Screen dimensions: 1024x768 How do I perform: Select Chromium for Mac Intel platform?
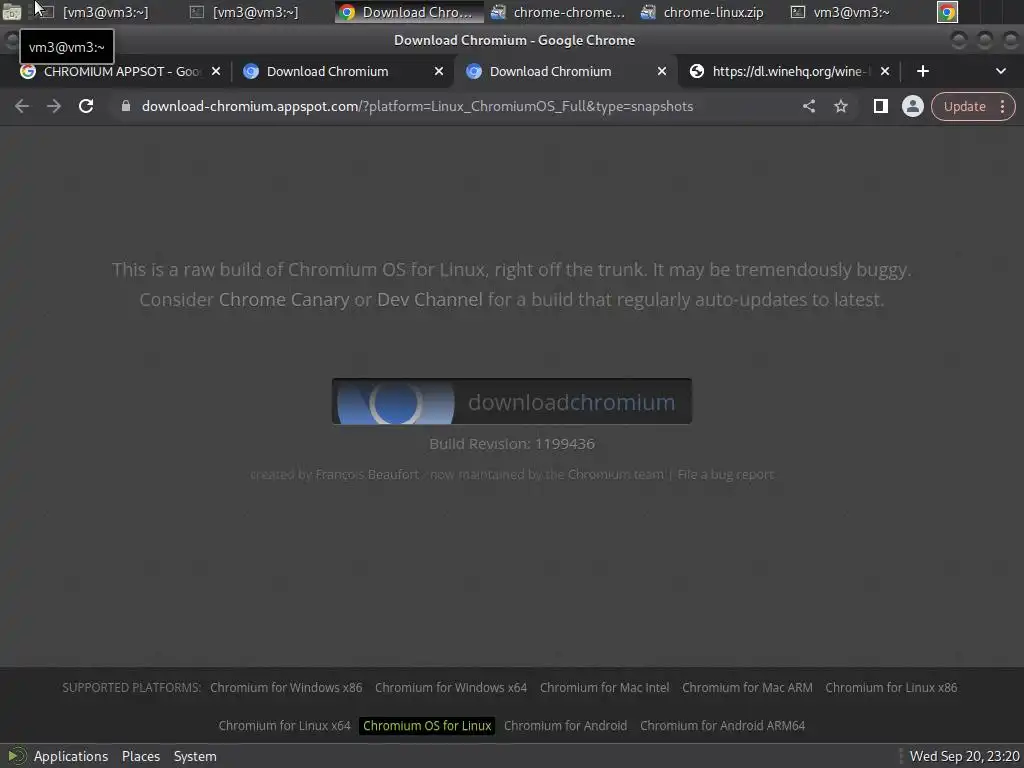coord(604,688)
